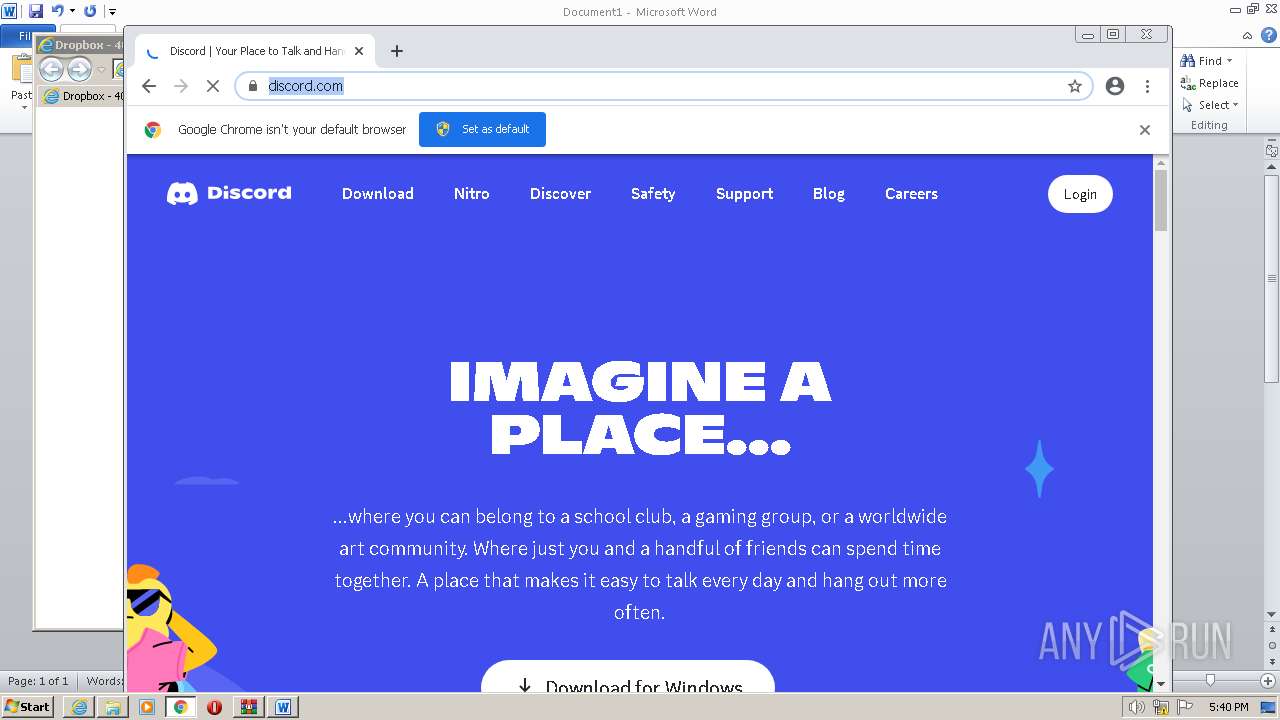Click the Action Center flag tray icon
The width and height of the screenshot is (1280, 720).
coord(1185,707)
